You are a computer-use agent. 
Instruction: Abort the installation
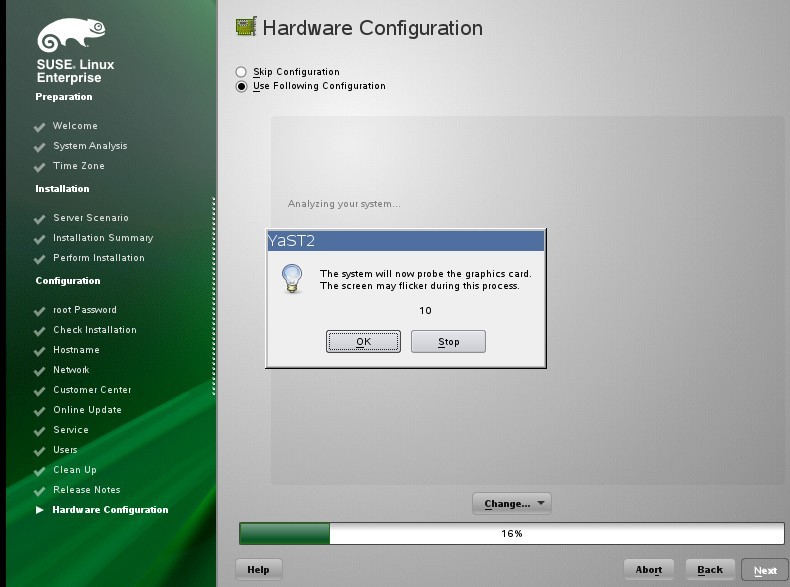[x=649, y=569]
